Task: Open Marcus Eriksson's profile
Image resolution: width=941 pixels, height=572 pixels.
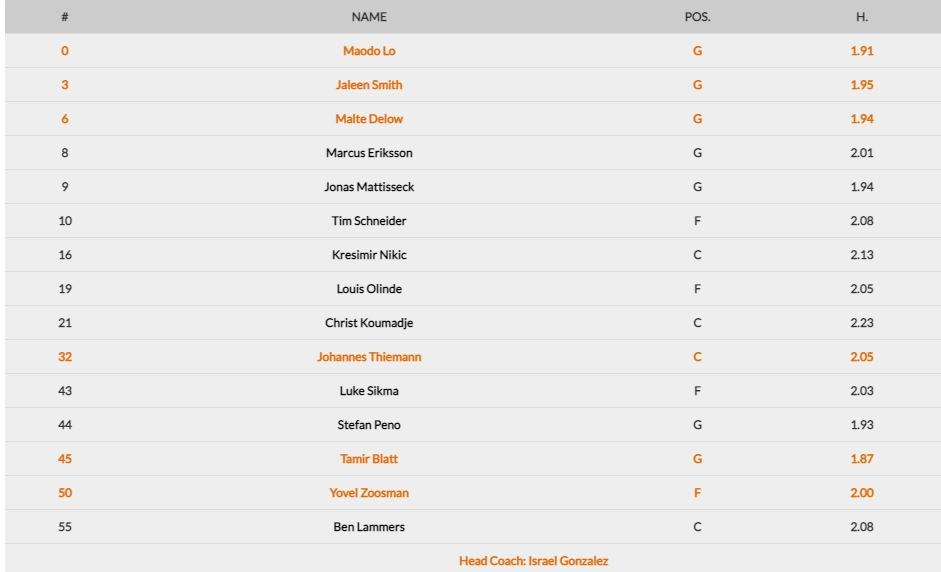Action: [x=369, y=153]
